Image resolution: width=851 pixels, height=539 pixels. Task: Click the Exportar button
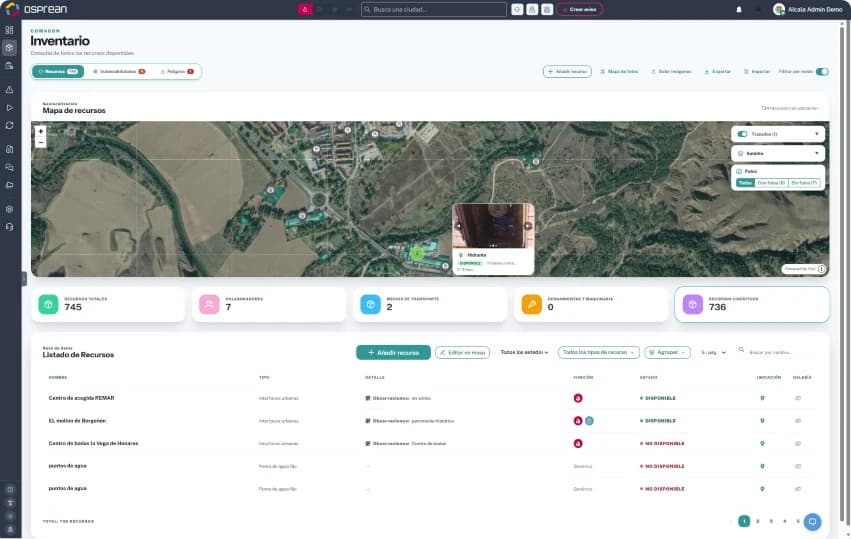click(717, 72)
